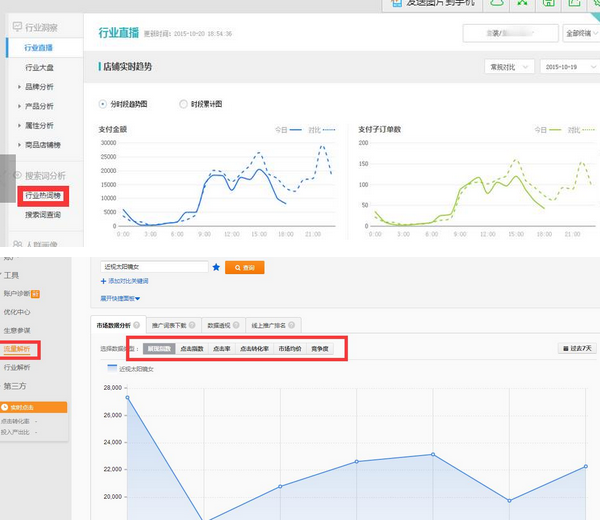The height and width of the screenshot is (526, 600).
Task: Open the 全部终端 dropdown
Action: [x=581, y=33]
